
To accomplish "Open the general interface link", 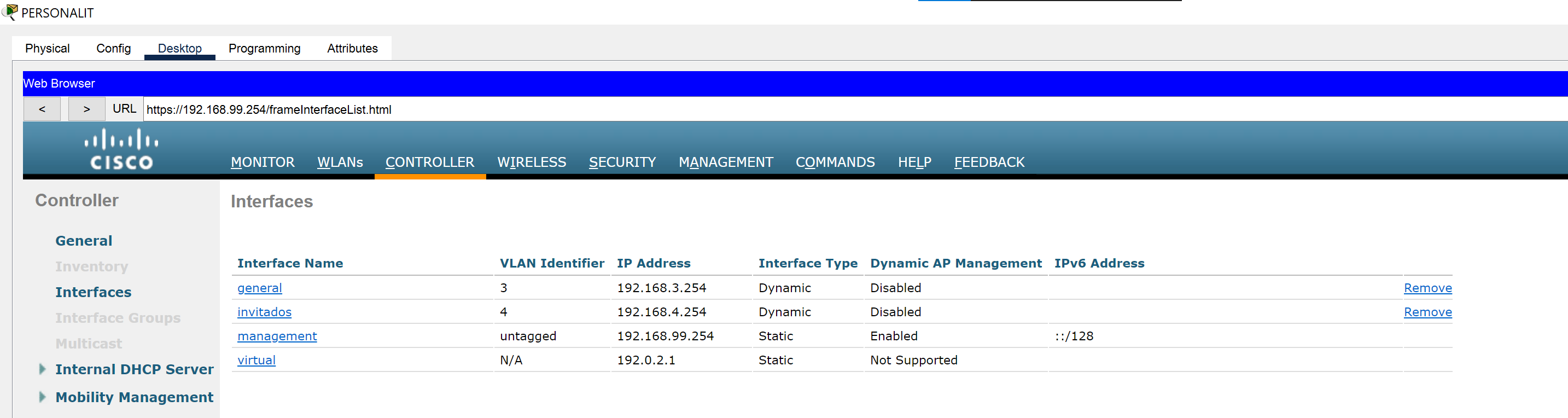I will click(259, 288).
